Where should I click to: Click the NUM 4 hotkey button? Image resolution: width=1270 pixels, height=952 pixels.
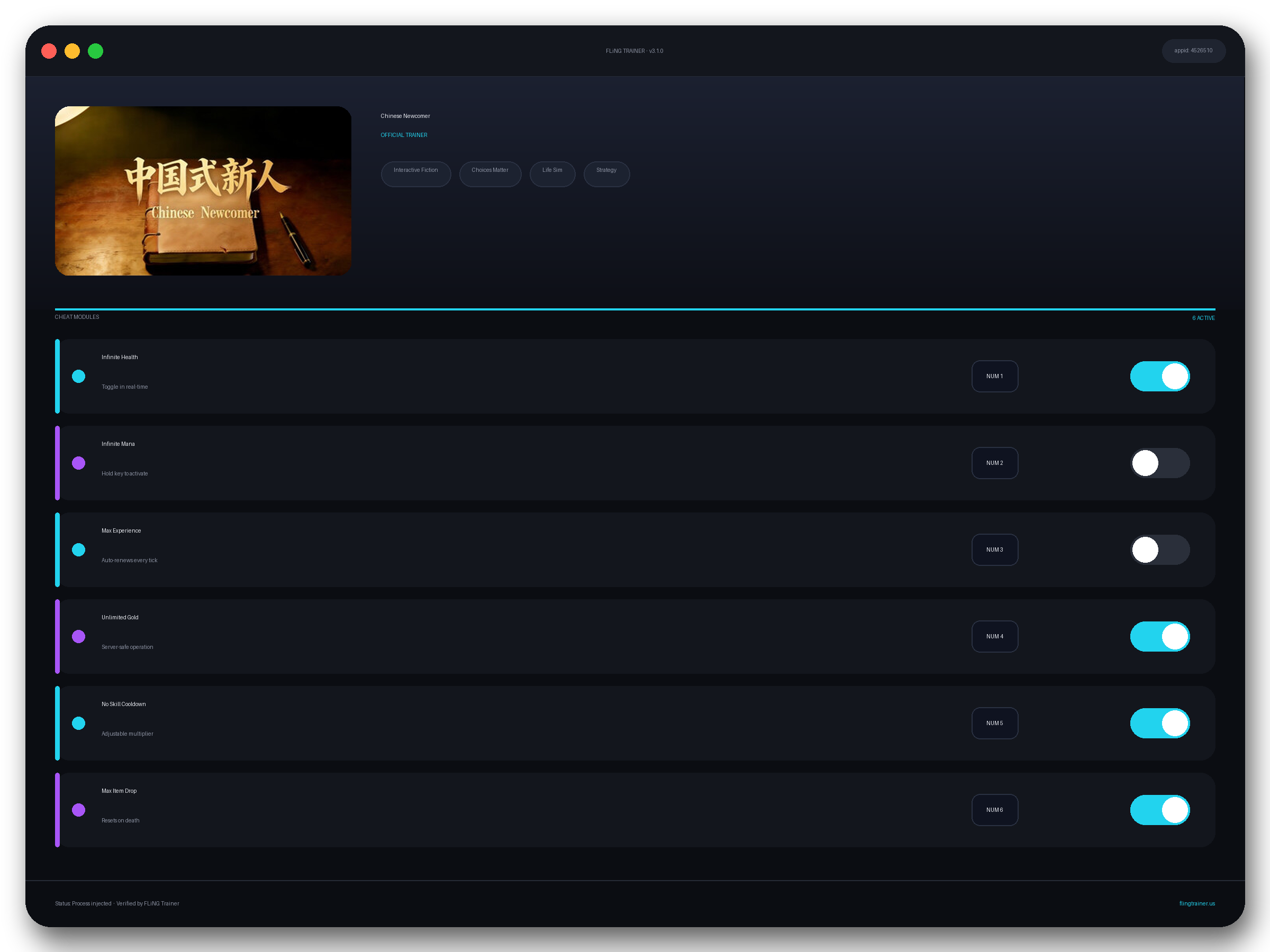coord(994,636)
